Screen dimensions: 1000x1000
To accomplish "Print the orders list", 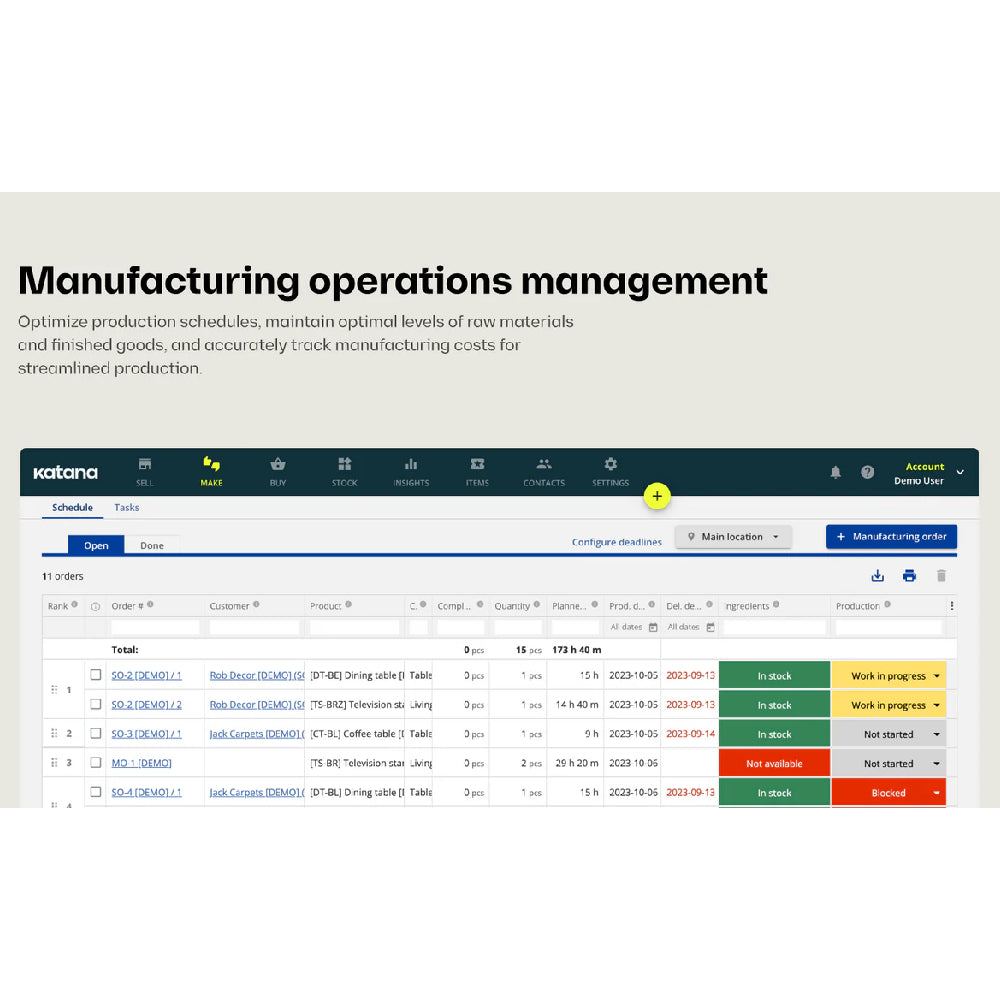I will click(x=909, y=576).
